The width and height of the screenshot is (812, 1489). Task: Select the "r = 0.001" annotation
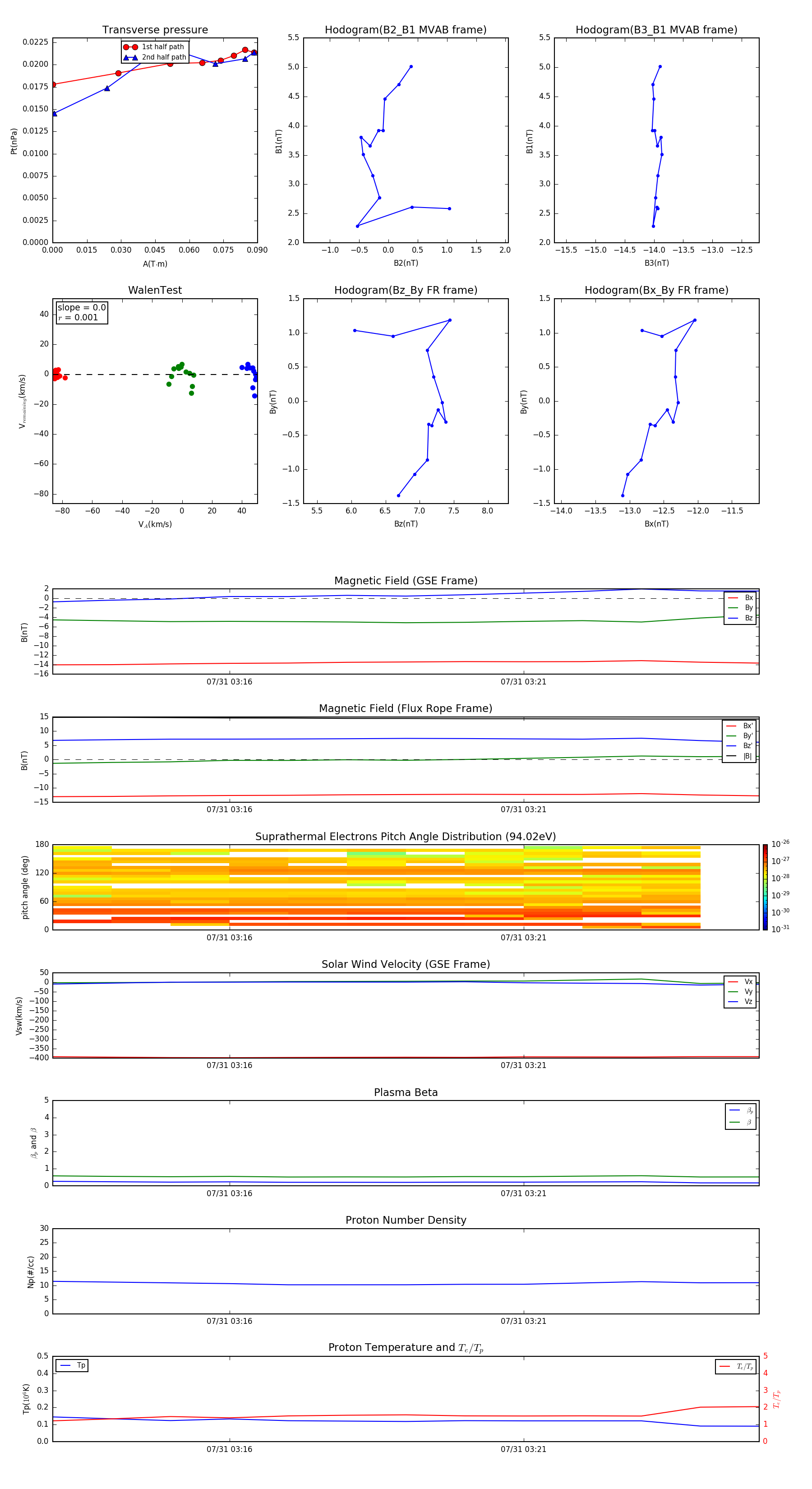78,317
